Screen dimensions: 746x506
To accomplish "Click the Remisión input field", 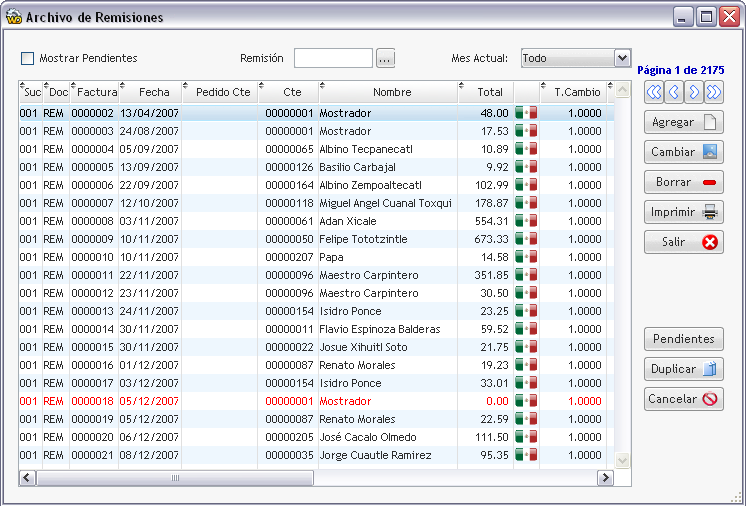I will pyautogui.click(x=334, y=58).
